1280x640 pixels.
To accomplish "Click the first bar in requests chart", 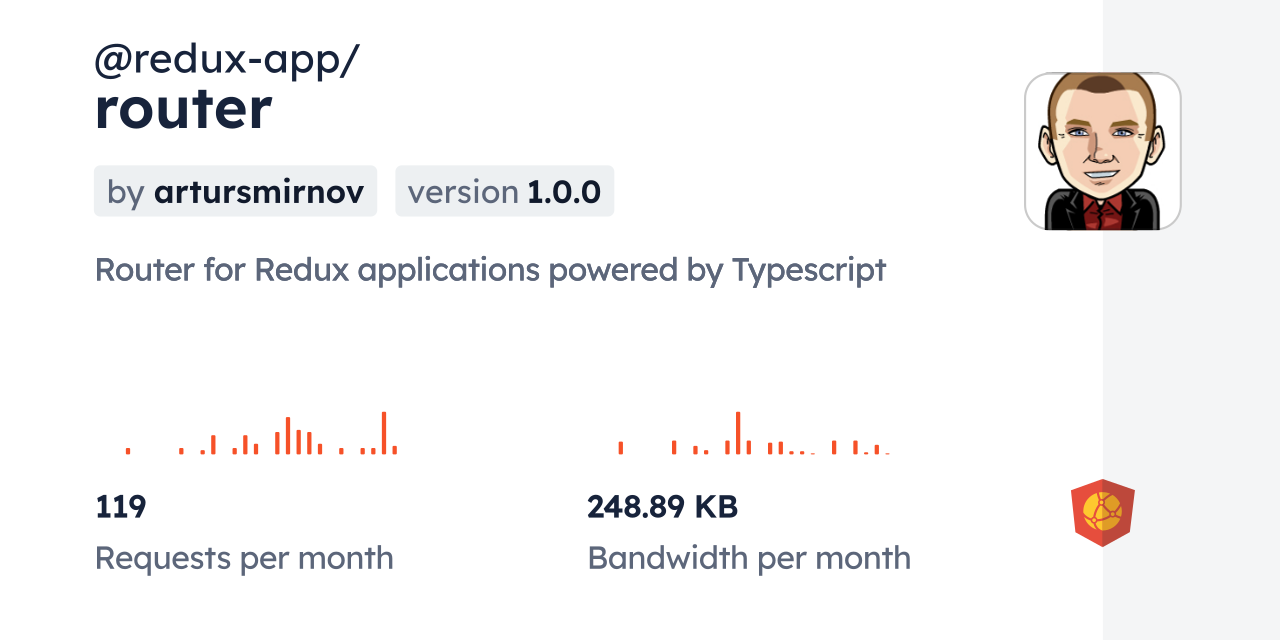I will (128, 451).
